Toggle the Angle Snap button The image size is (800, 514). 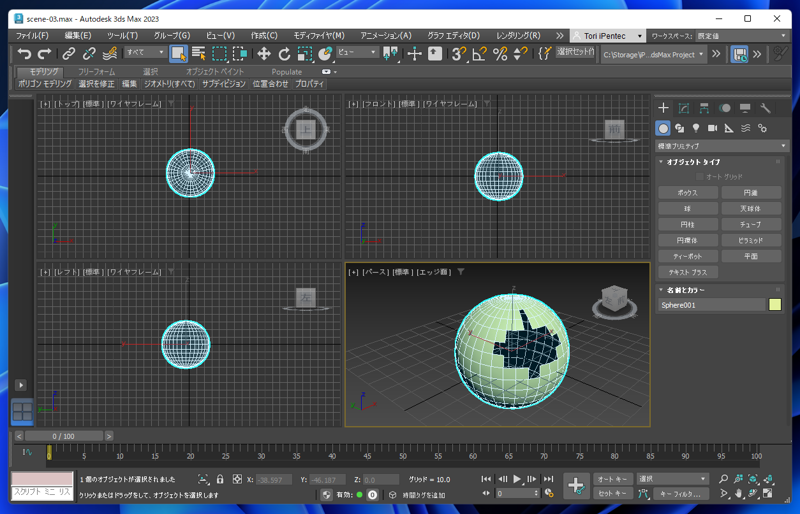point(480,53)
